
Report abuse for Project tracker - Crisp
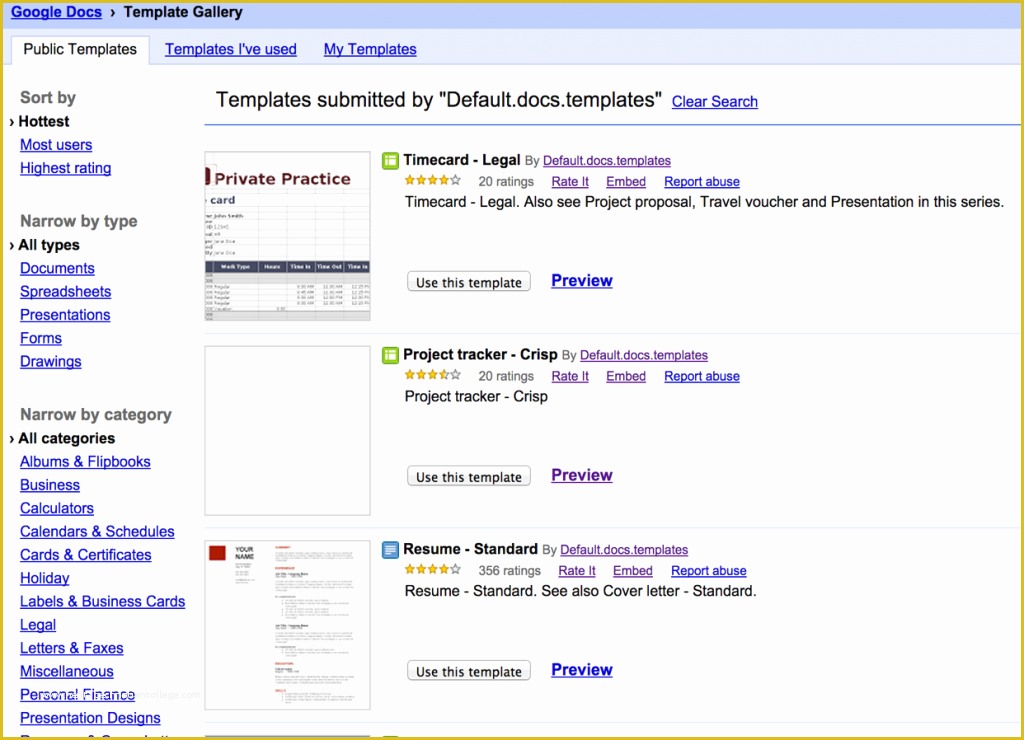tap(702, 376)
